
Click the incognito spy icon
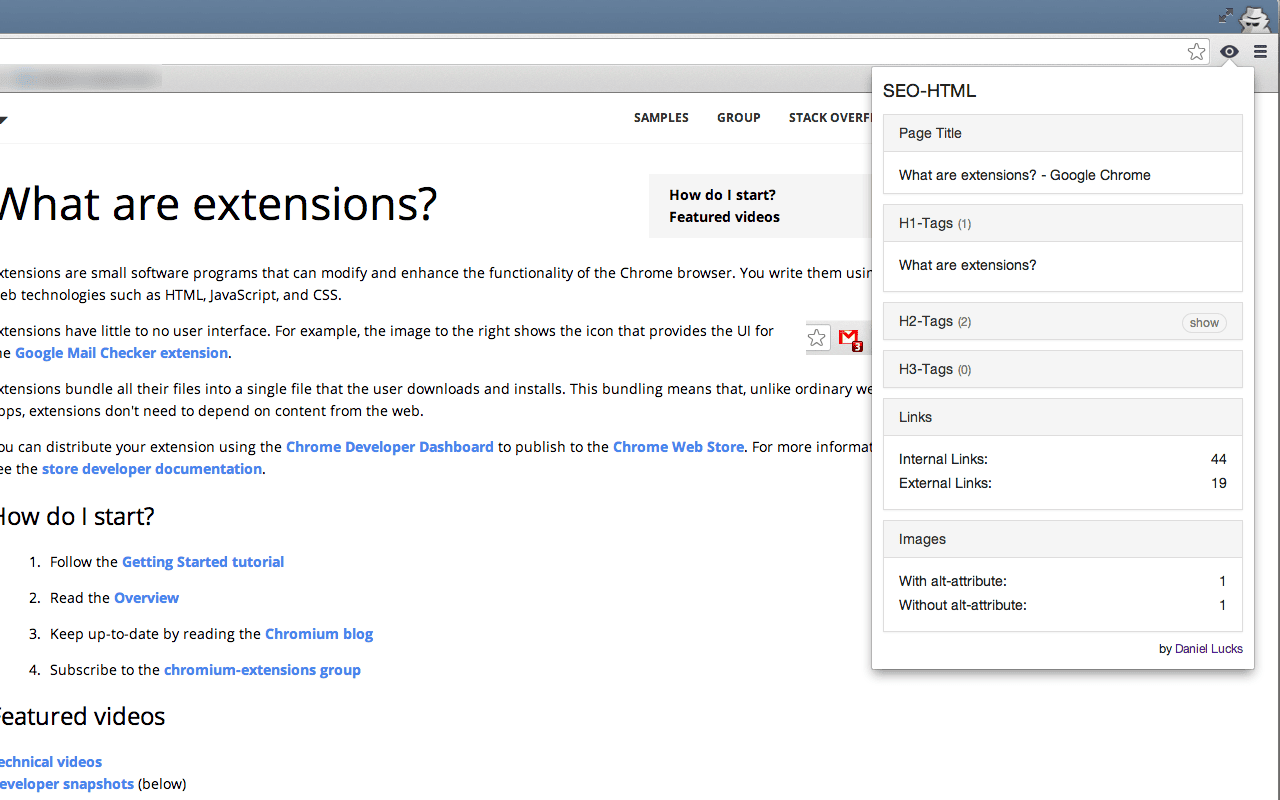click(1254, 17)
